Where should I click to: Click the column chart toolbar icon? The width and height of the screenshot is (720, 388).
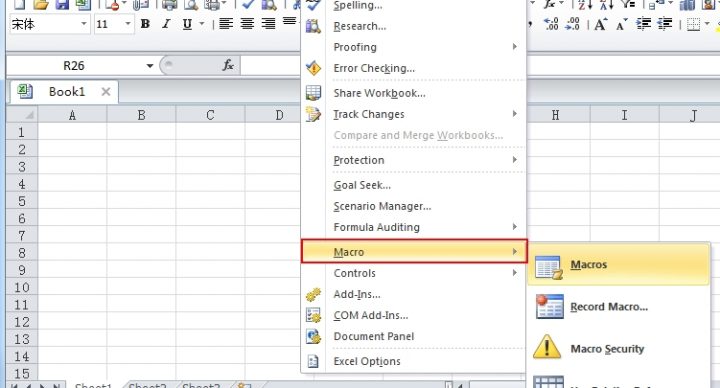(687, 5)
